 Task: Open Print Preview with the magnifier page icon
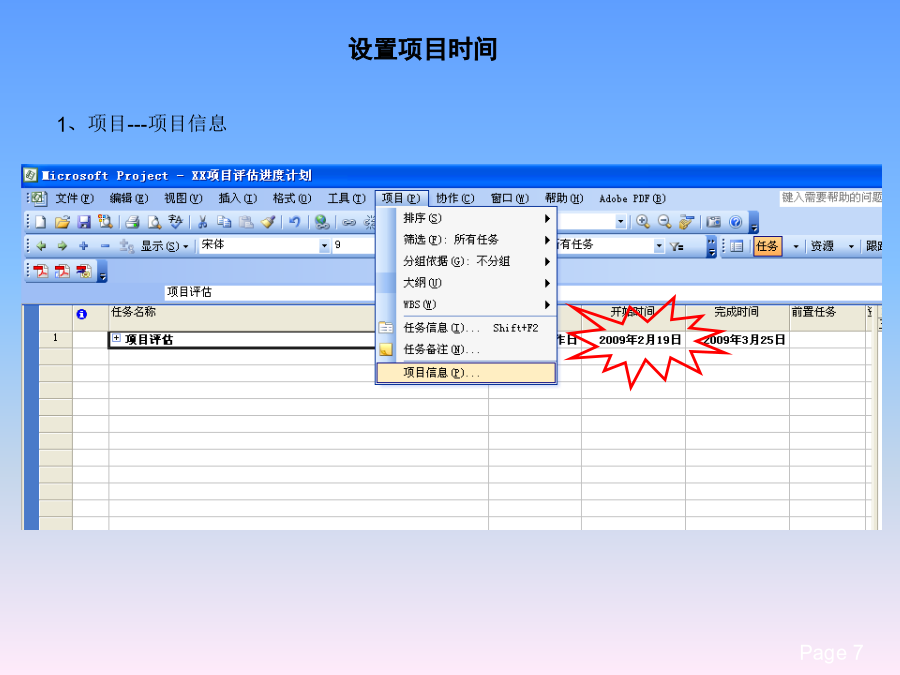tap(154, 222)
